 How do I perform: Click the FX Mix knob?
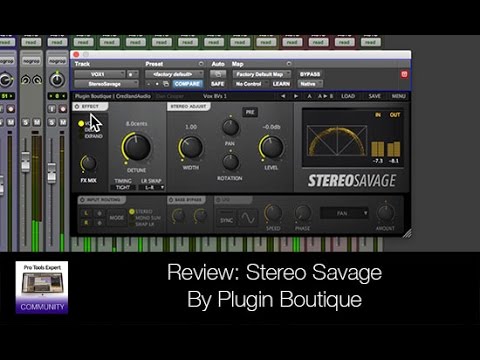pyautogui.click(x=88, y=163)
